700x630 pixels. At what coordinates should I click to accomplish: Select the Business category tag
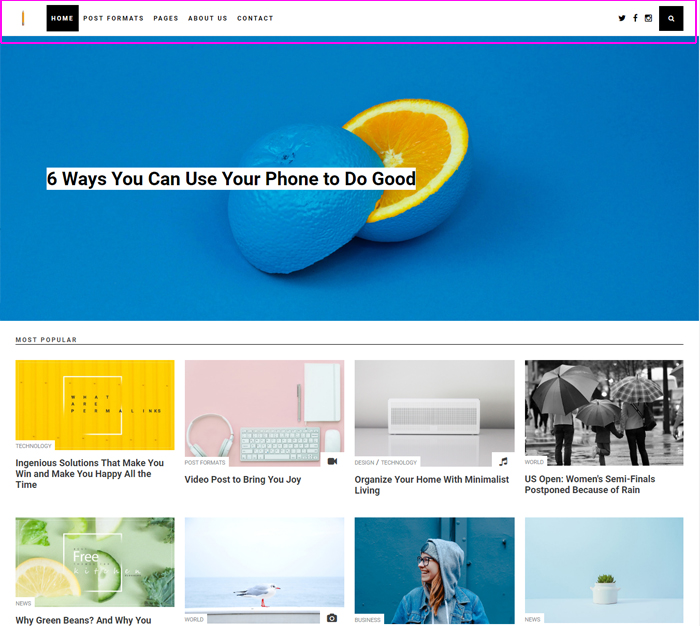pyautogui.click(x=367, y=620)
